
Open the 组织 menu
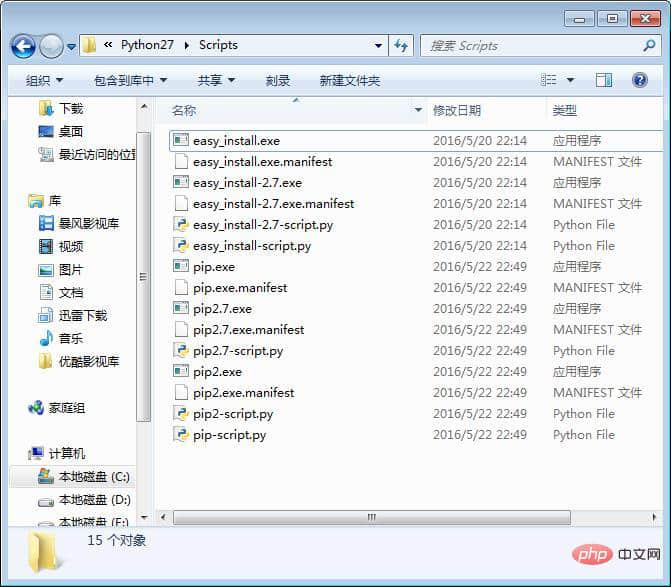click(45, 80)
